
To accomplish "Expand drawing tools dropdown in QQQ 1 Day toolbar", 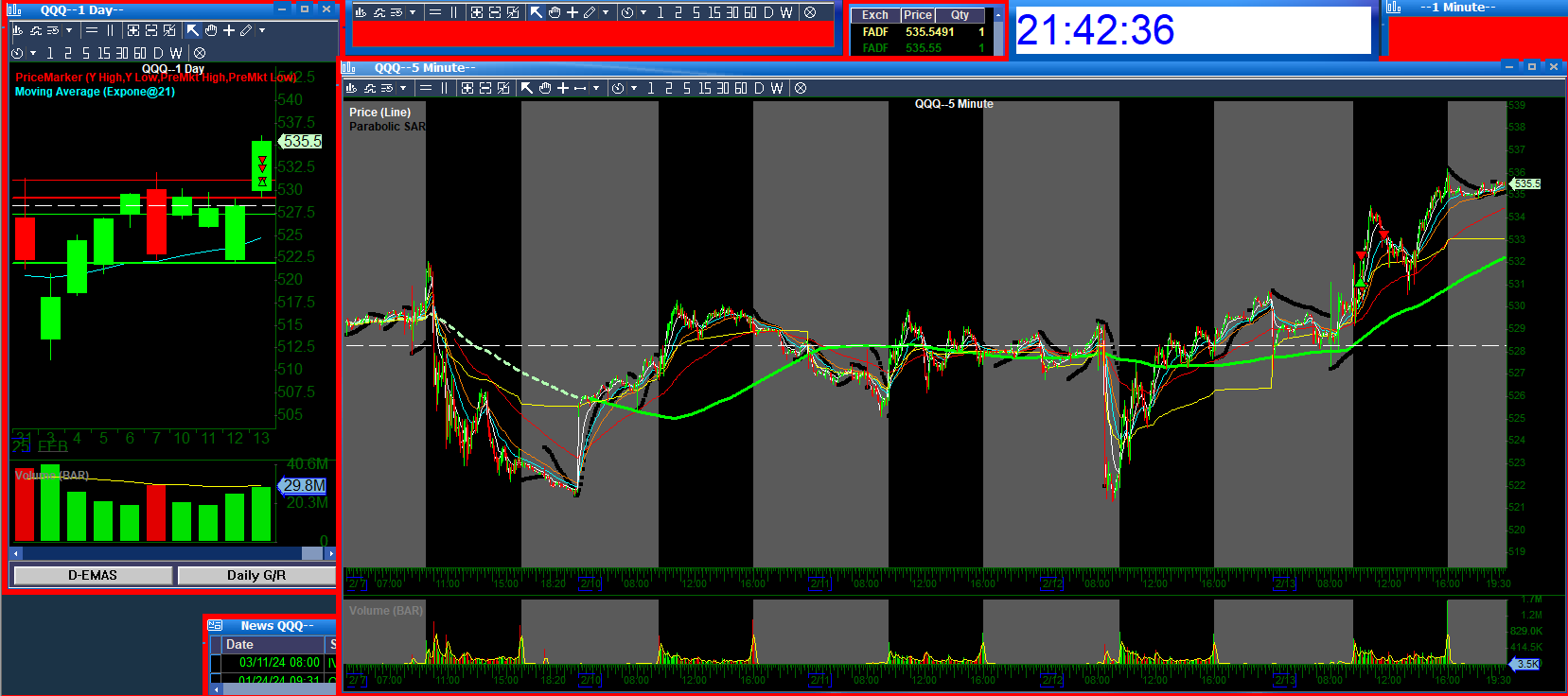I will click(x=262, y=30).
